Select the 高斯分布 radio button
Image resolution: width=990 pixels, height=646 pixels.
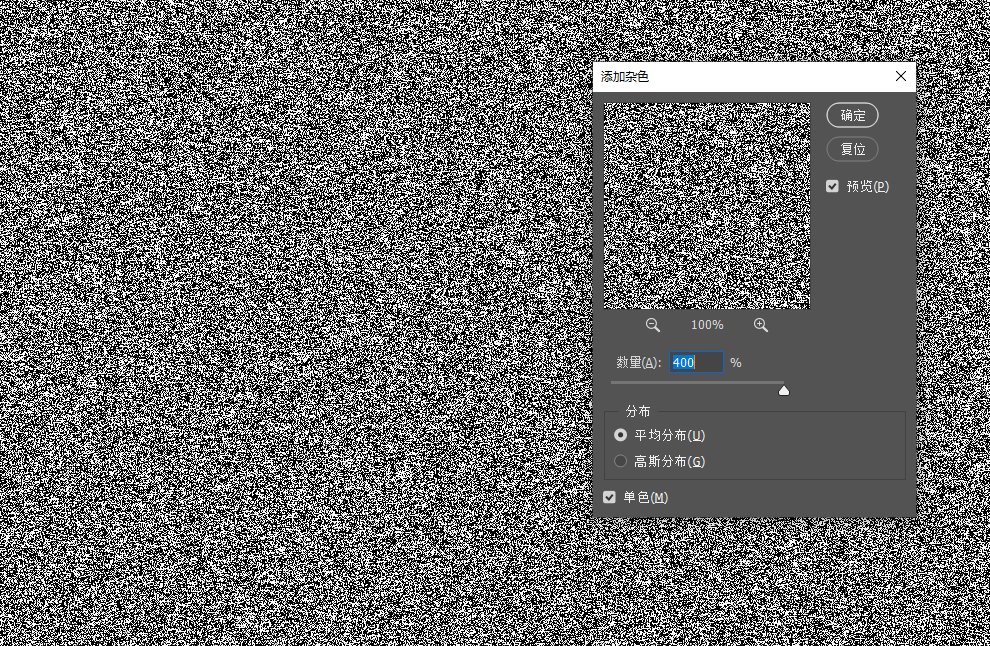coord(621,462)
